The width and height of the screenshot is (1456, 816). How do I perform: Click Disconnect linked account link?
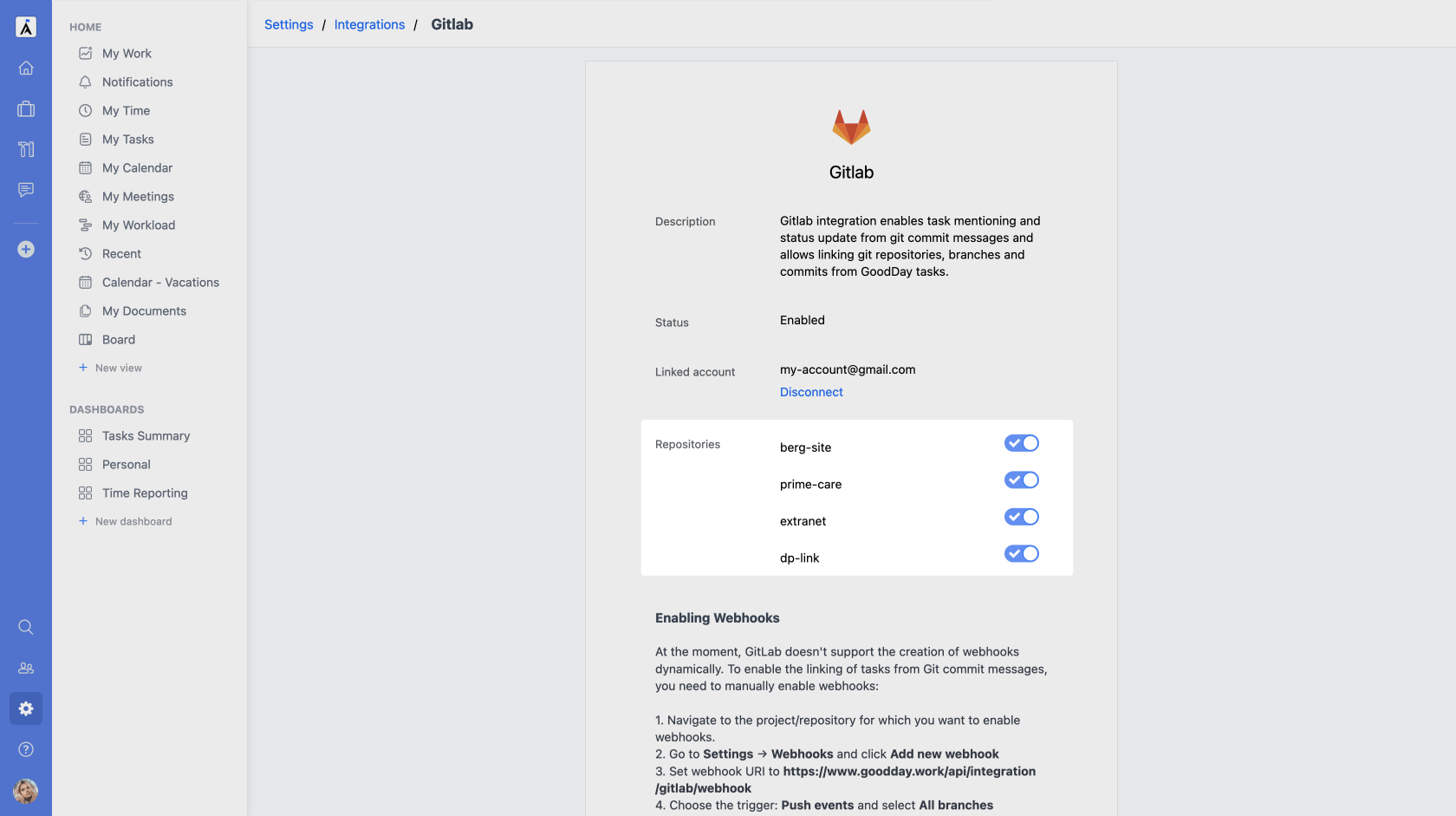tap(811, 392)
